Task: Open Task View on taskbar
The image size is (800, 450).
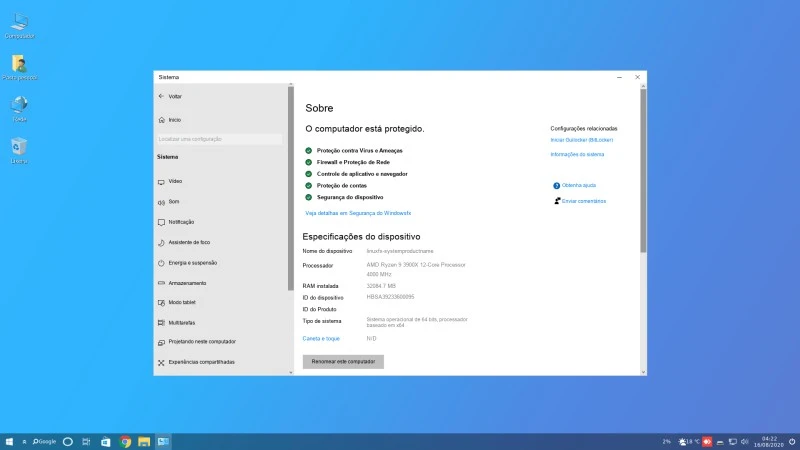Action: pyautogui.click(x=86, y=442)
